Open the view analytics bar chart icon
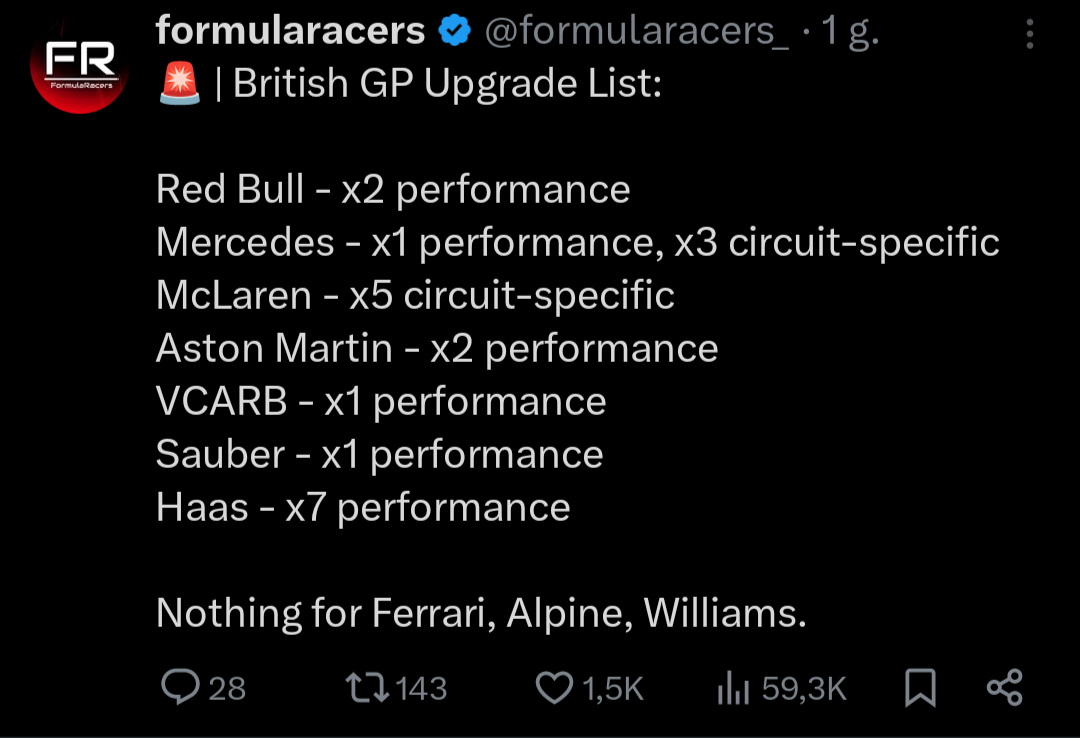1080x738 pixels. coord(734,688)
